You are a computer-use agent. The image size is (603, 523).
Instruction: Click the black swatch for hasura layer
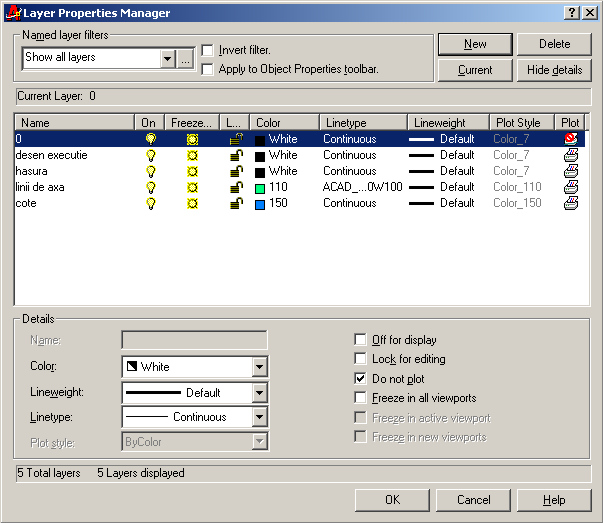click(x=260, y=172)
